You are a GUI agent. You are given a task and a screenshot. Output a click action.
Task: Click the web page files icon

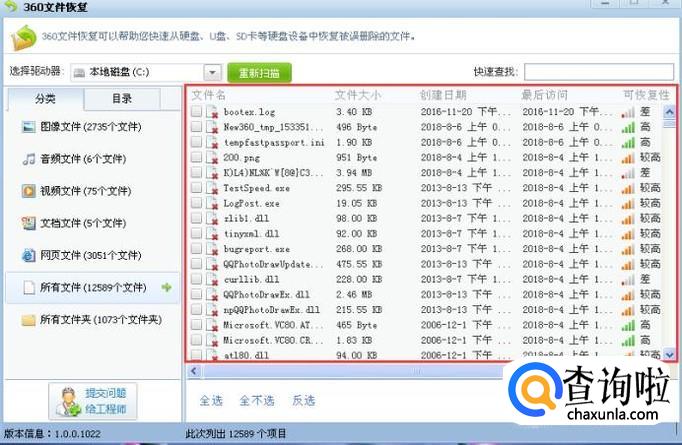pos(29,255)
